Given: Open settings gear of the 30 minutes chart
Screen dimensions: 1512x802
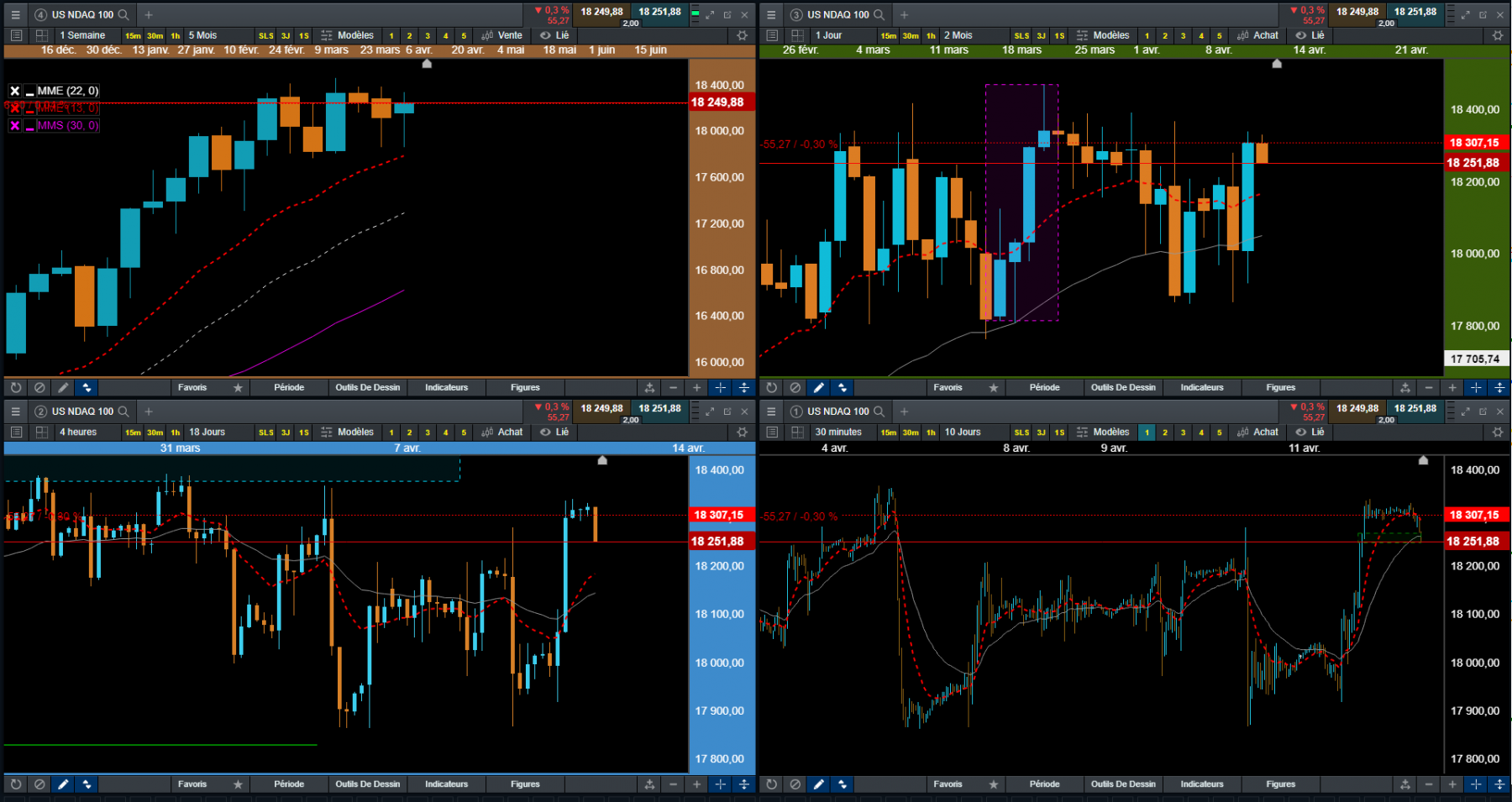Looking at the screenshot, I should (1498, 432).
